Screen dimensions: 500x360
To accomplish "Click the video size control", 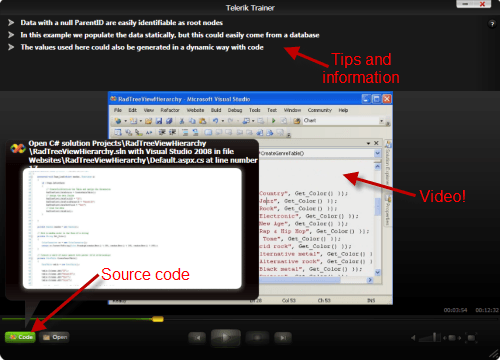I will [x=452, y=338].
